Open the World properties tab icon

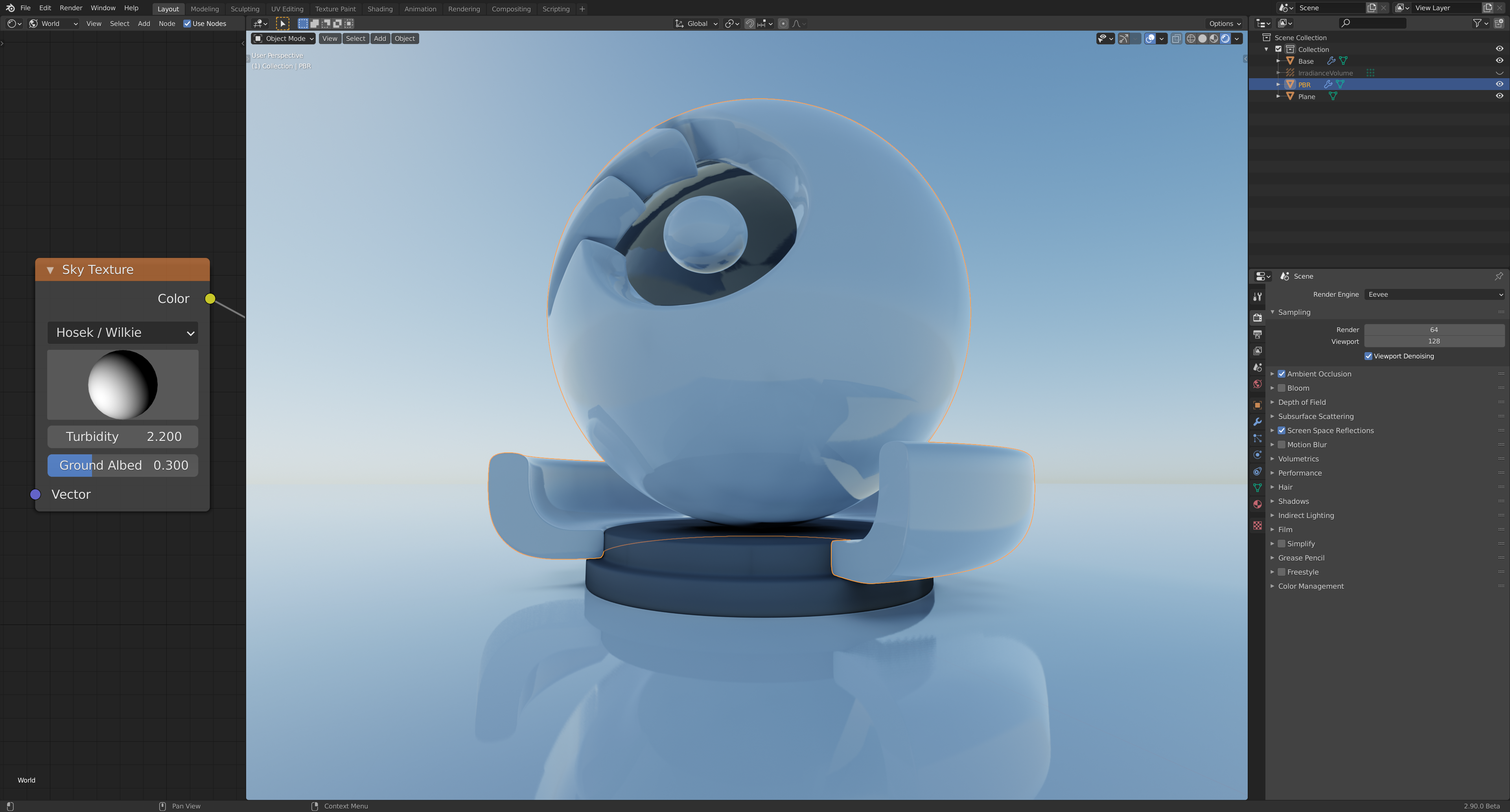(x=1258, y=384)
